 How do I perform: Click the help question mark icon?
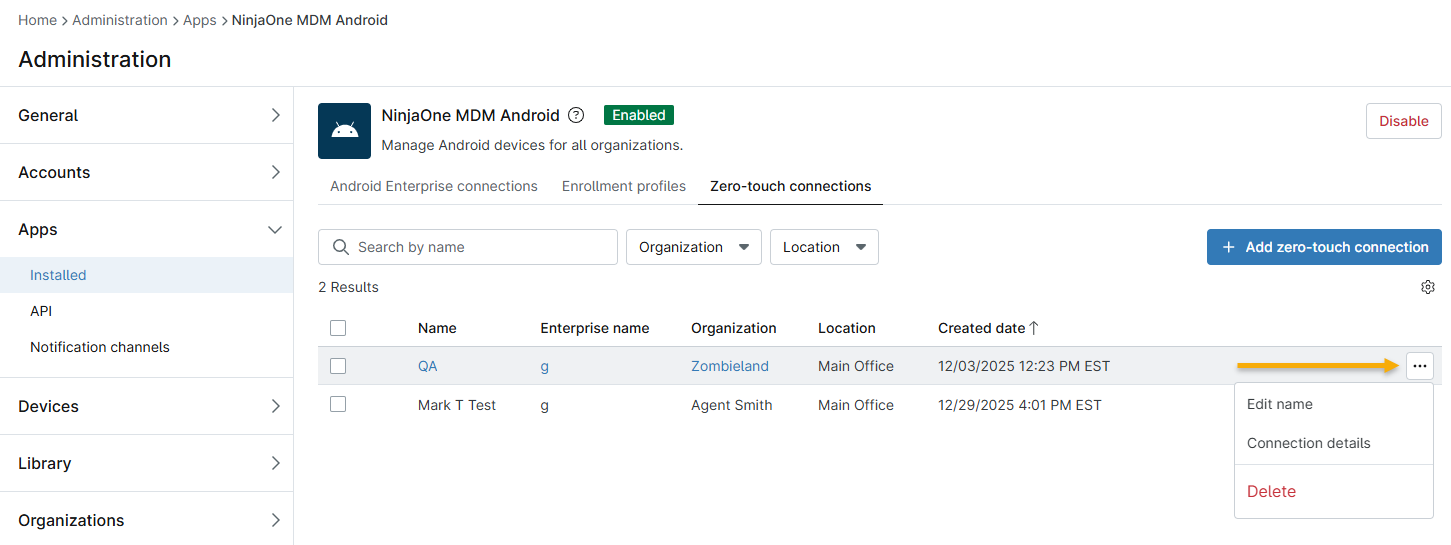click(576, 115)
